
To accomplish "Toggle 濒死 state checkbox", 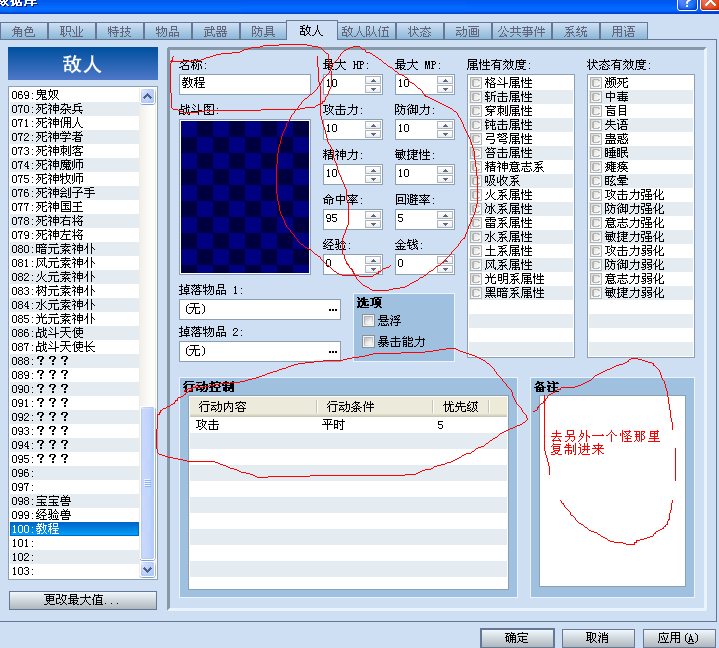I will pyautogui.click(x=596, y=83).
